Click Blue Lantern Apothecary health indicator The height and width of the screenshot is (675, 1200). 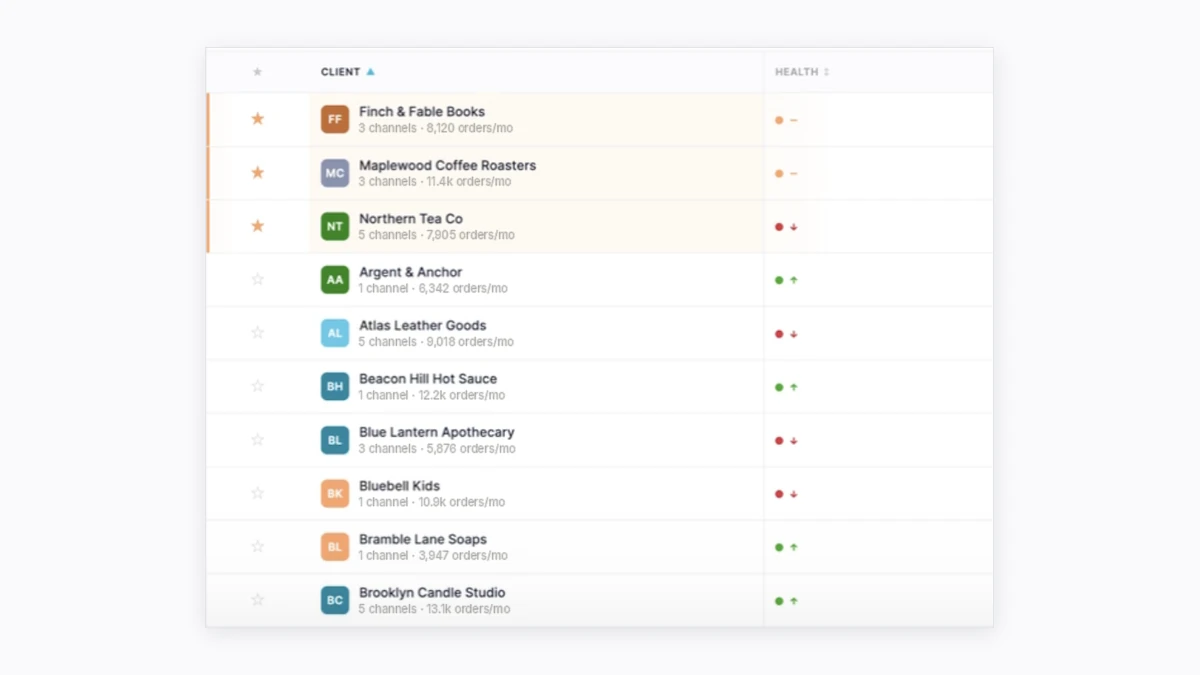click(786, 440)
